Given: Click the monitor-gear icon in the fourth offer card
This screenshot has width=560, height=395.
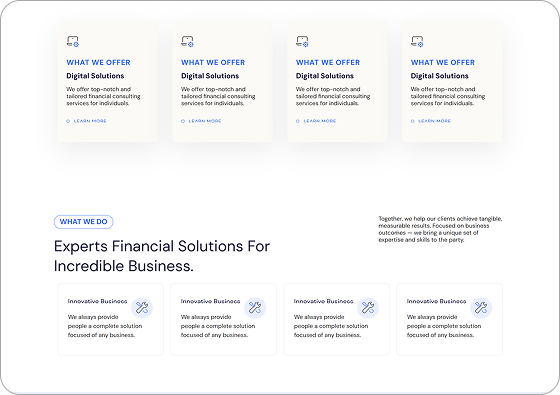Looking at the screenshot, I should click(417, 41).
